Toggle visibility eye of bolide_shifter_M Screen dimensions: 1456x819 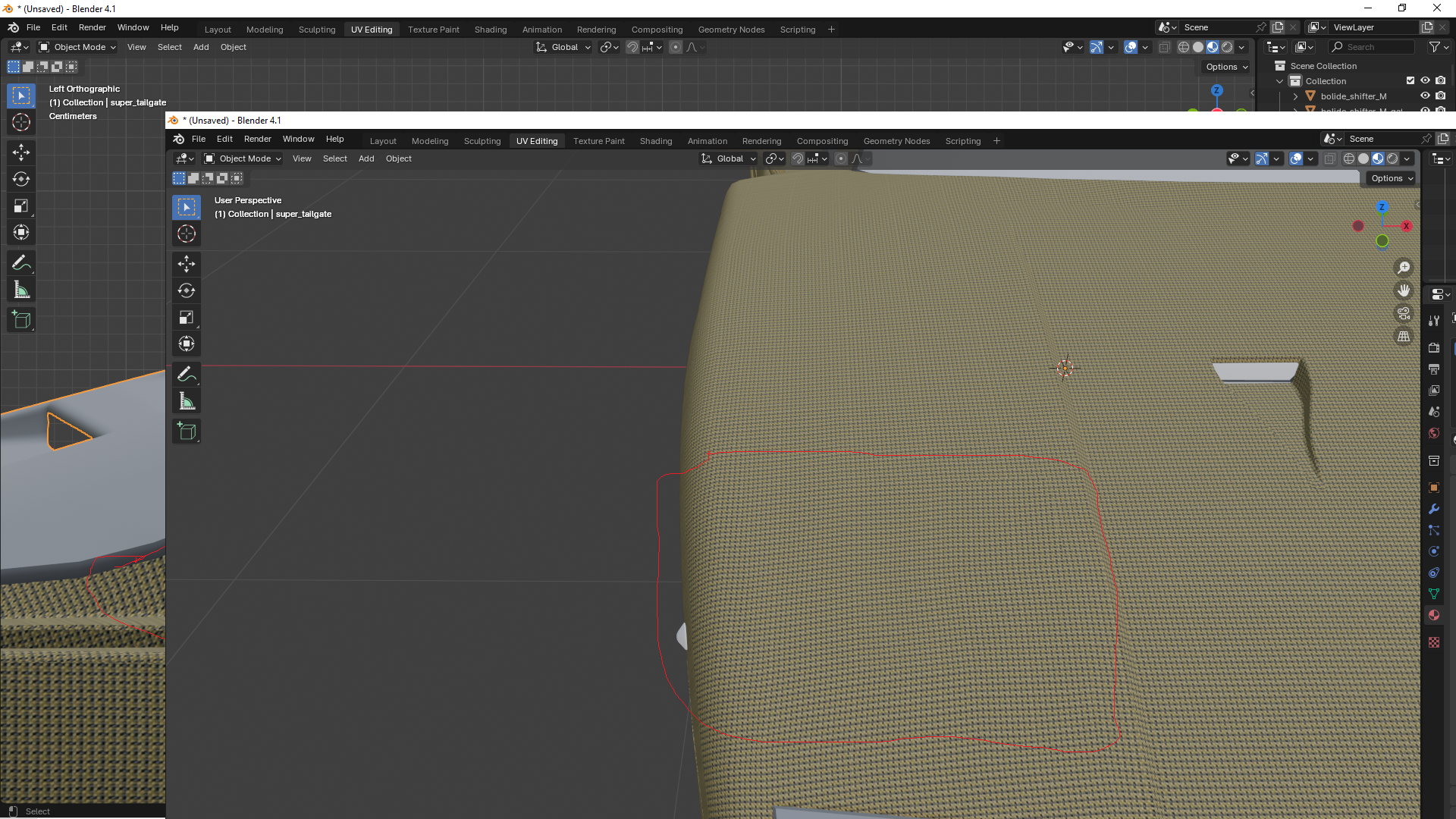(x=1425, y=96)
